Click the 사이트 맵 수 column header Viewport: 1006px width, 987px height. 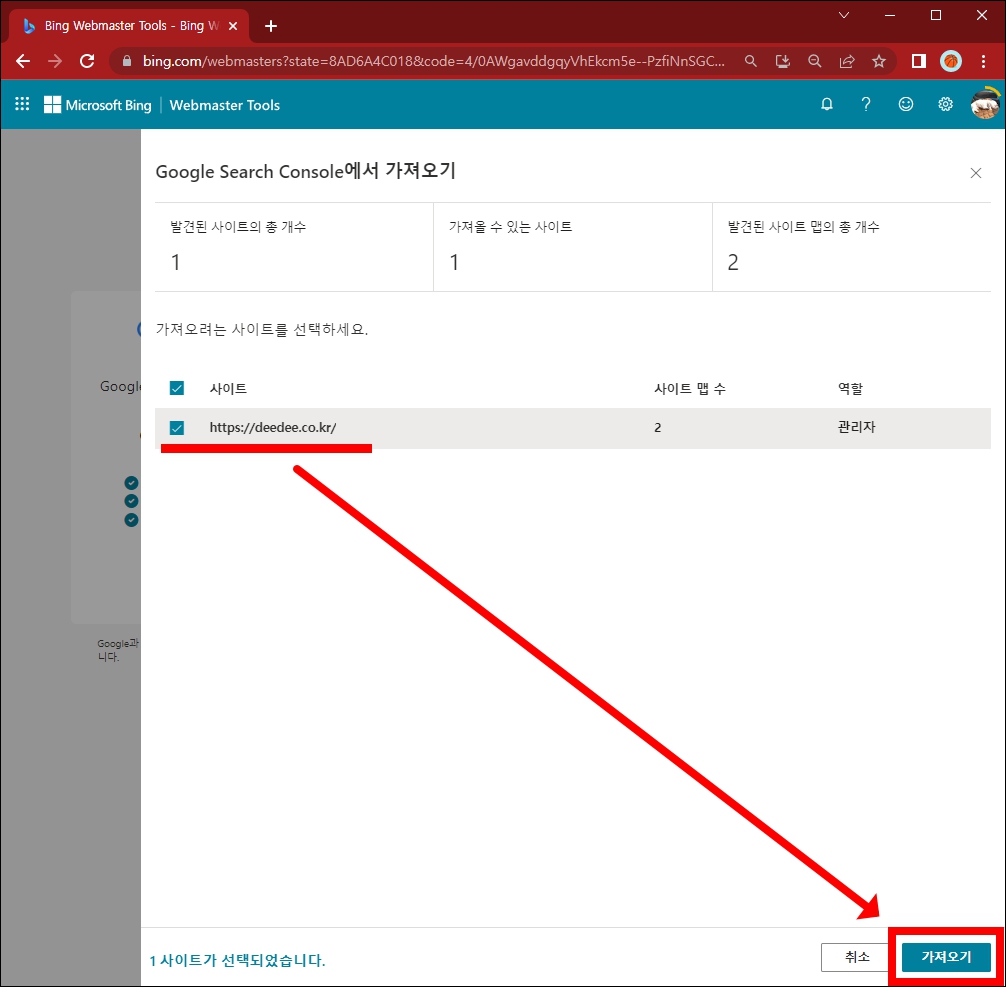point(690,388)
